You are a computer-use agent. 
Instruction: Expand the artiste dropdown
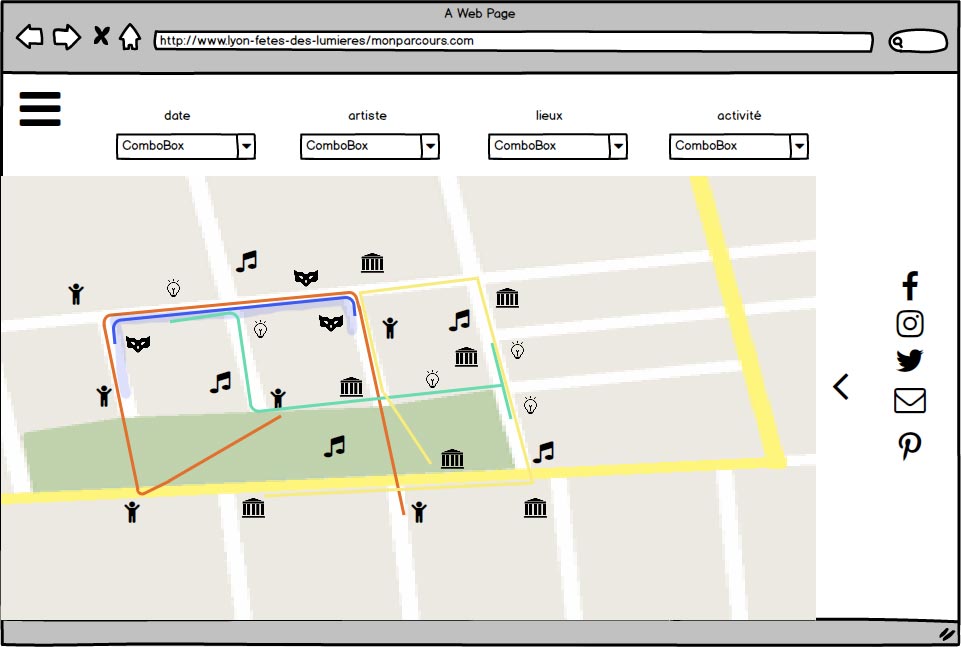click(429, 146)
